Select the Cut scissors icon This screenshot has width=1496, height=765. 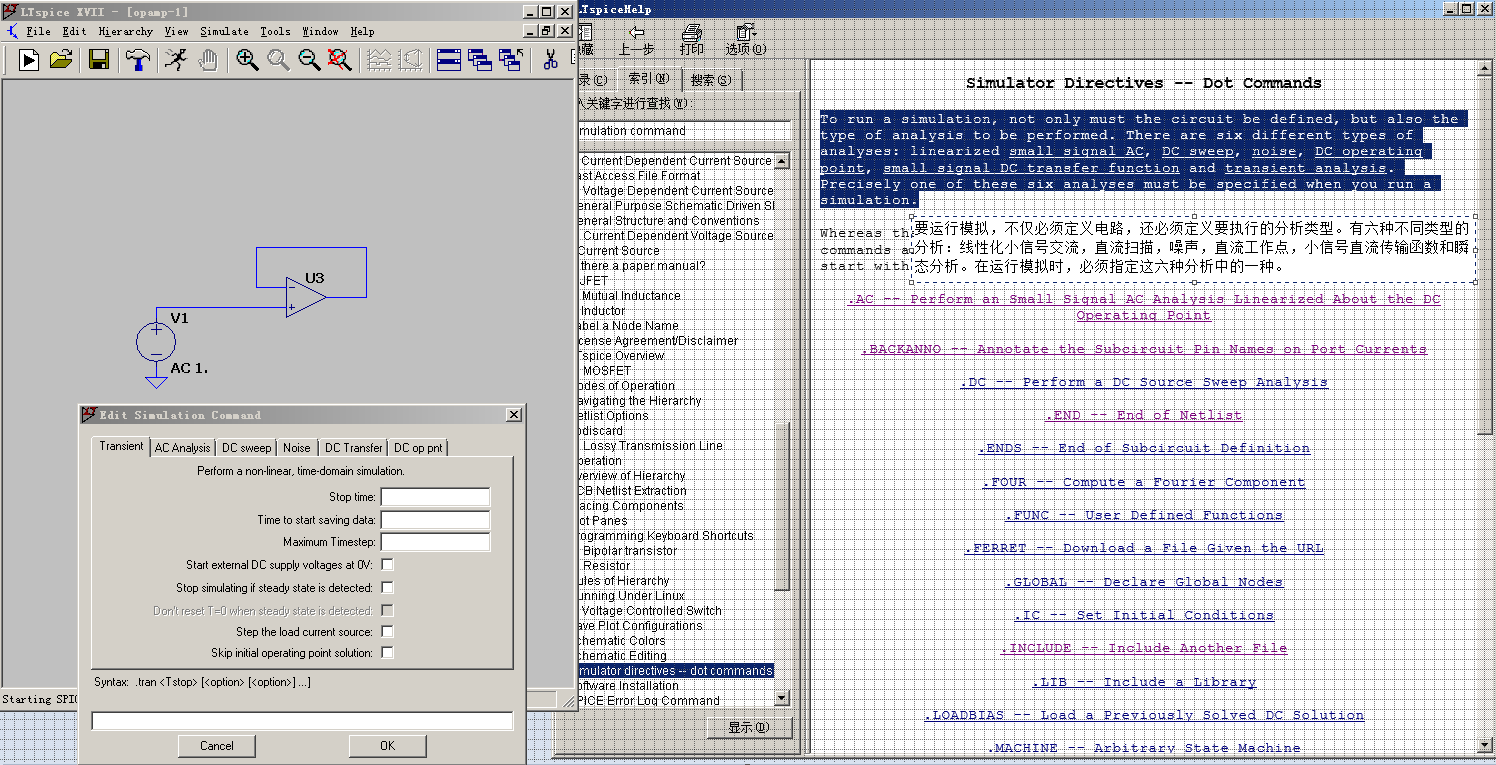tap(550, 60)
